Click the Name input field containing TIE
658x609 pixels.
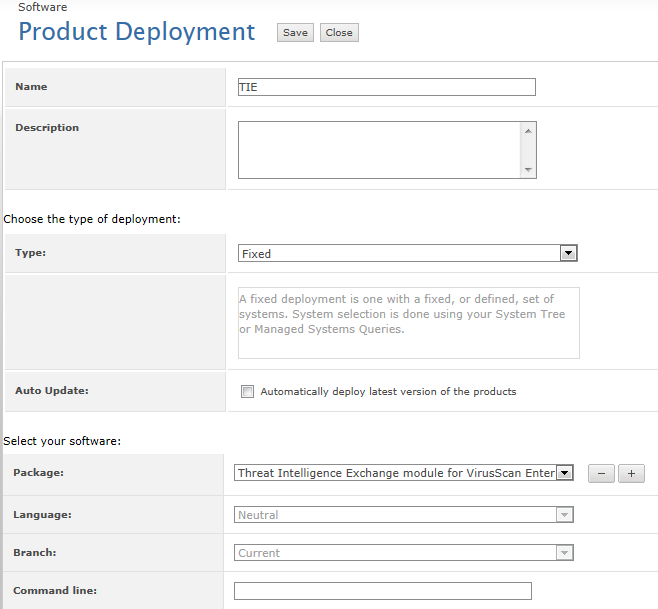click(386, 87)
